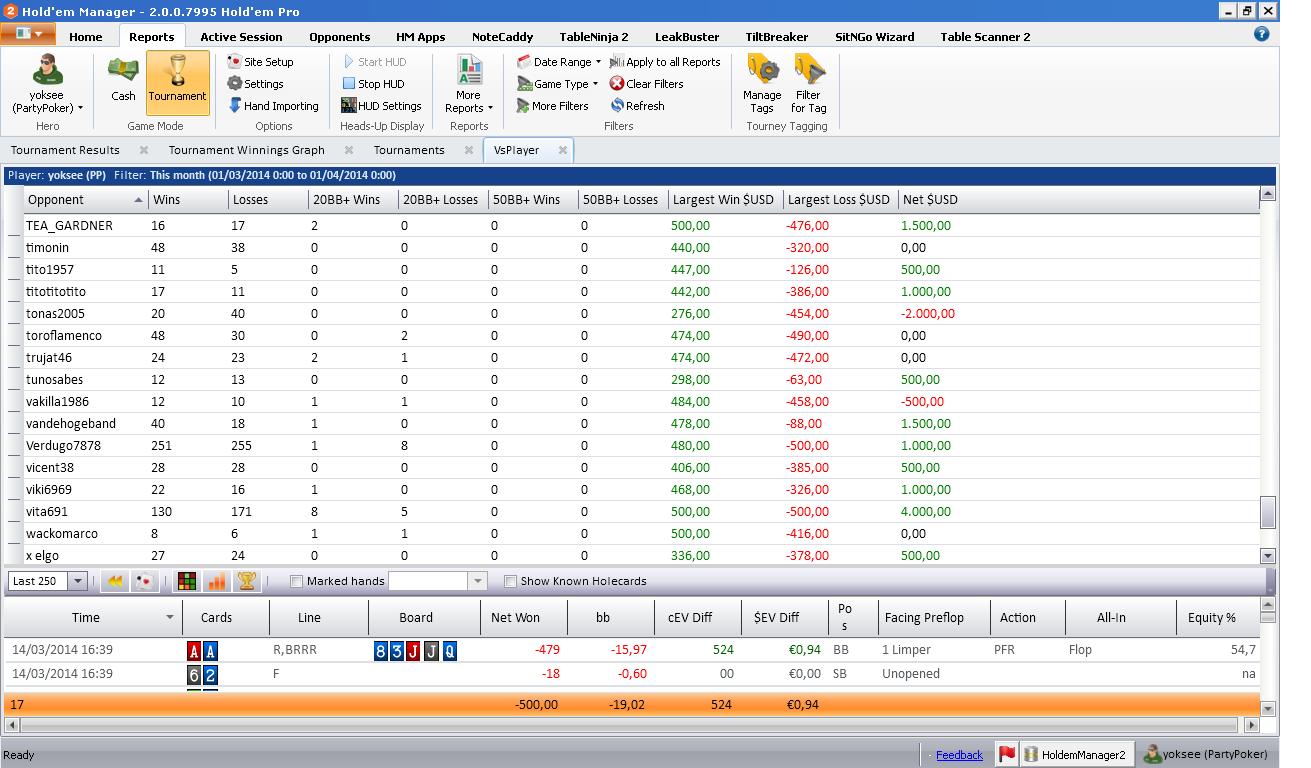Switch to the Home ribbon tab
Image resolution: width=1311 pixels, height=768 pixels.
(86, 37)
